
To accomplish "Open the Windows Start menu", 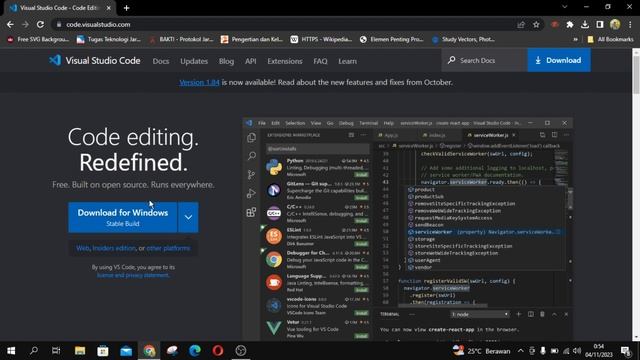I will click(x=11, y=351).
